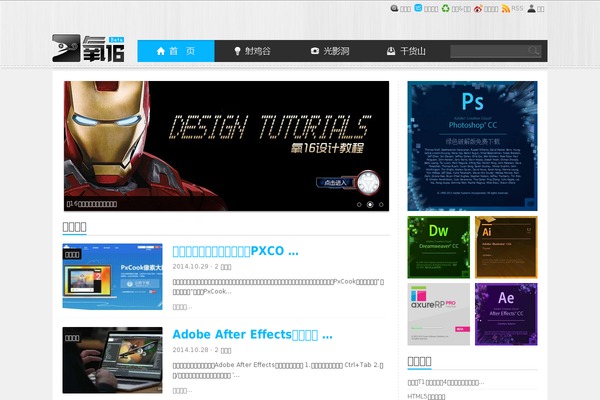Open the Adobe After Effects article title
Screen dimensions: 600x400
pyautogui.click(x=253, y=335)
